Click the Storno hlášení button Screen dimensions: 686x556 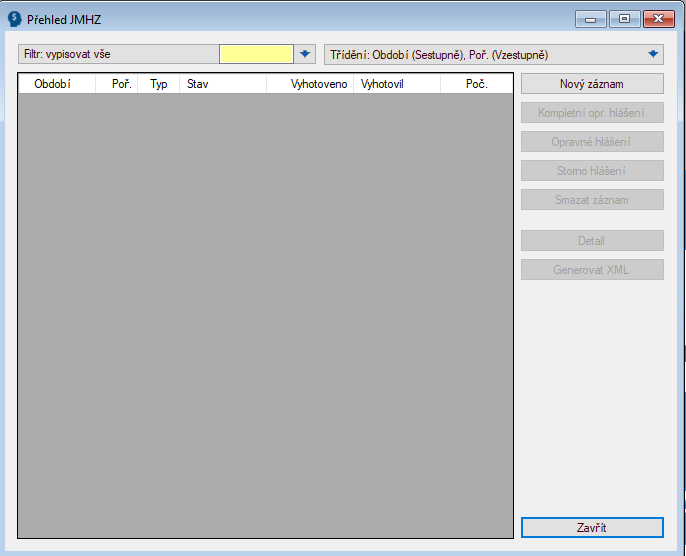coord(592,171)
